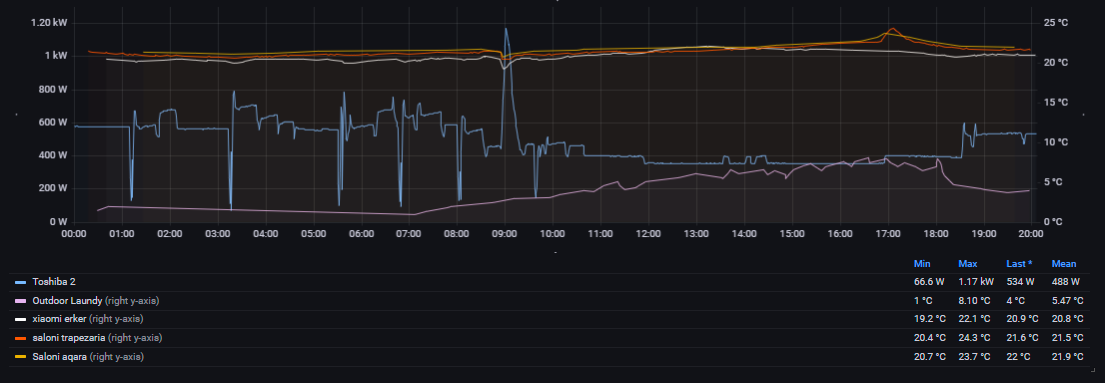Click the xiaomi erker Min value 19.2 °C
The height and width of the screenshot is (383, 1105).
[x=930, y=320]
